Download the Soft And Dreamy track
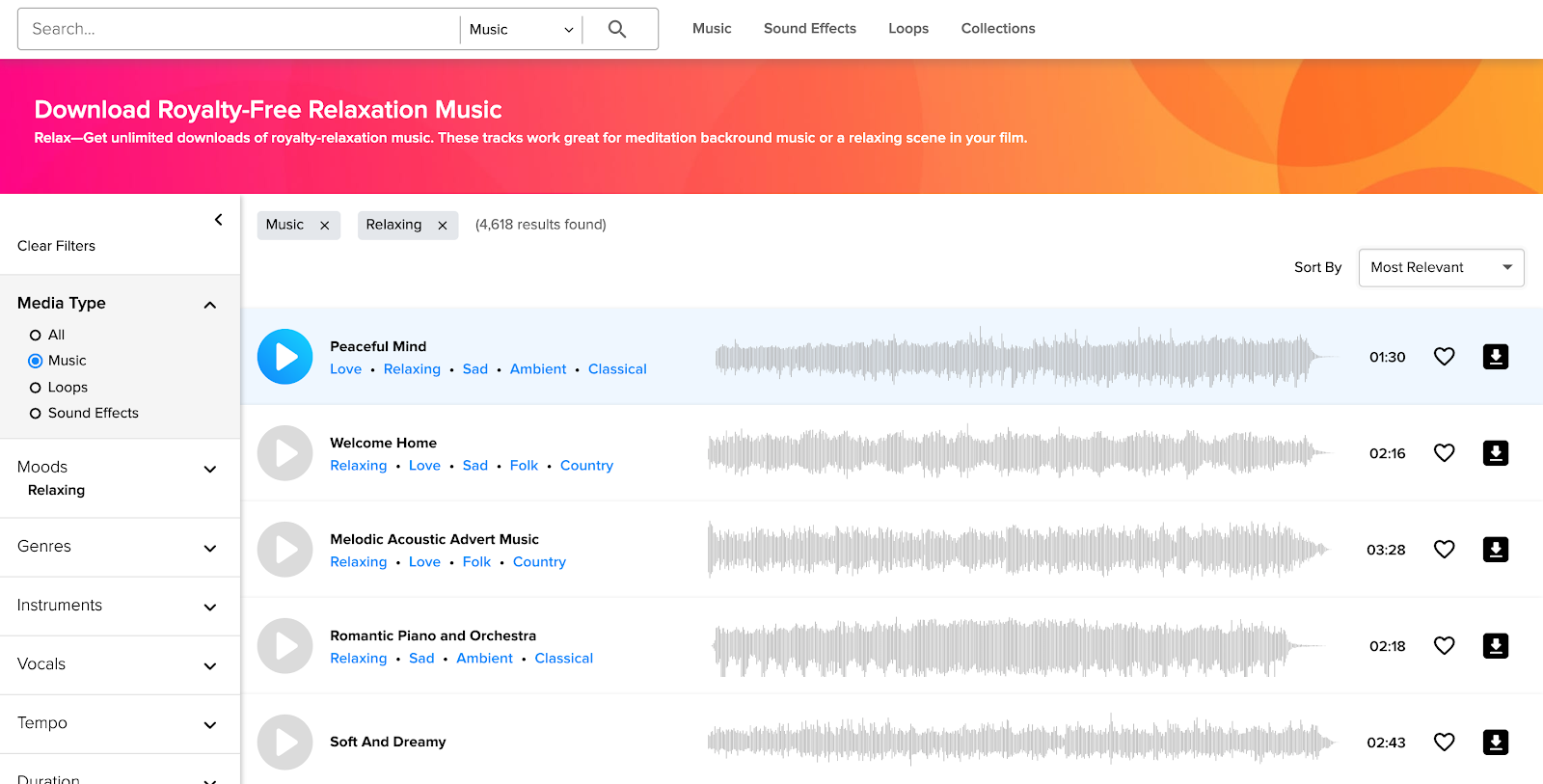The width and height of the screenshot is (1543, 784). tap(1496, 743)
